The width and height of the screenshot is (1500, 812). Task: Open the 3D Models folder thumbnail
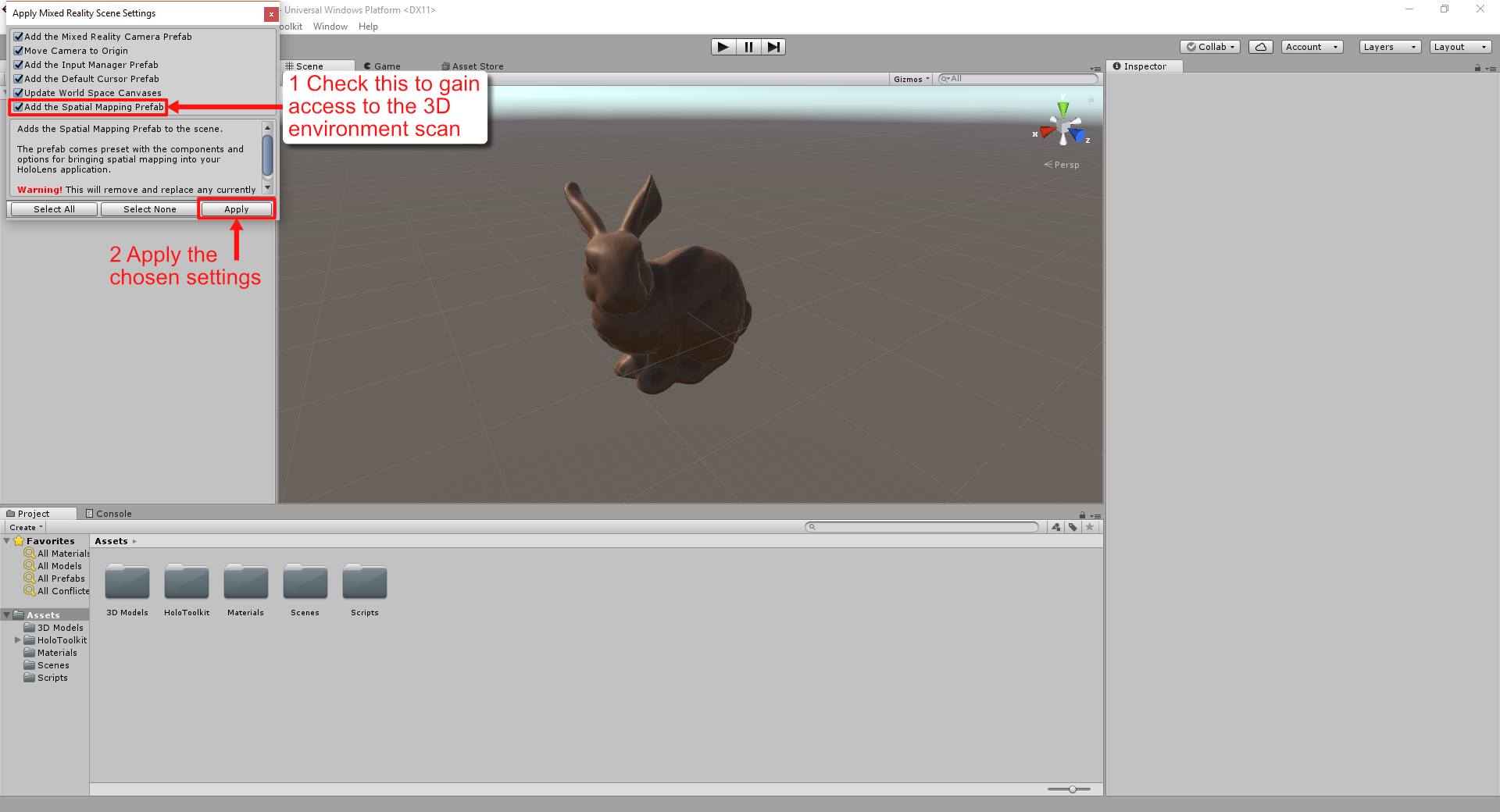coord(127,583)
